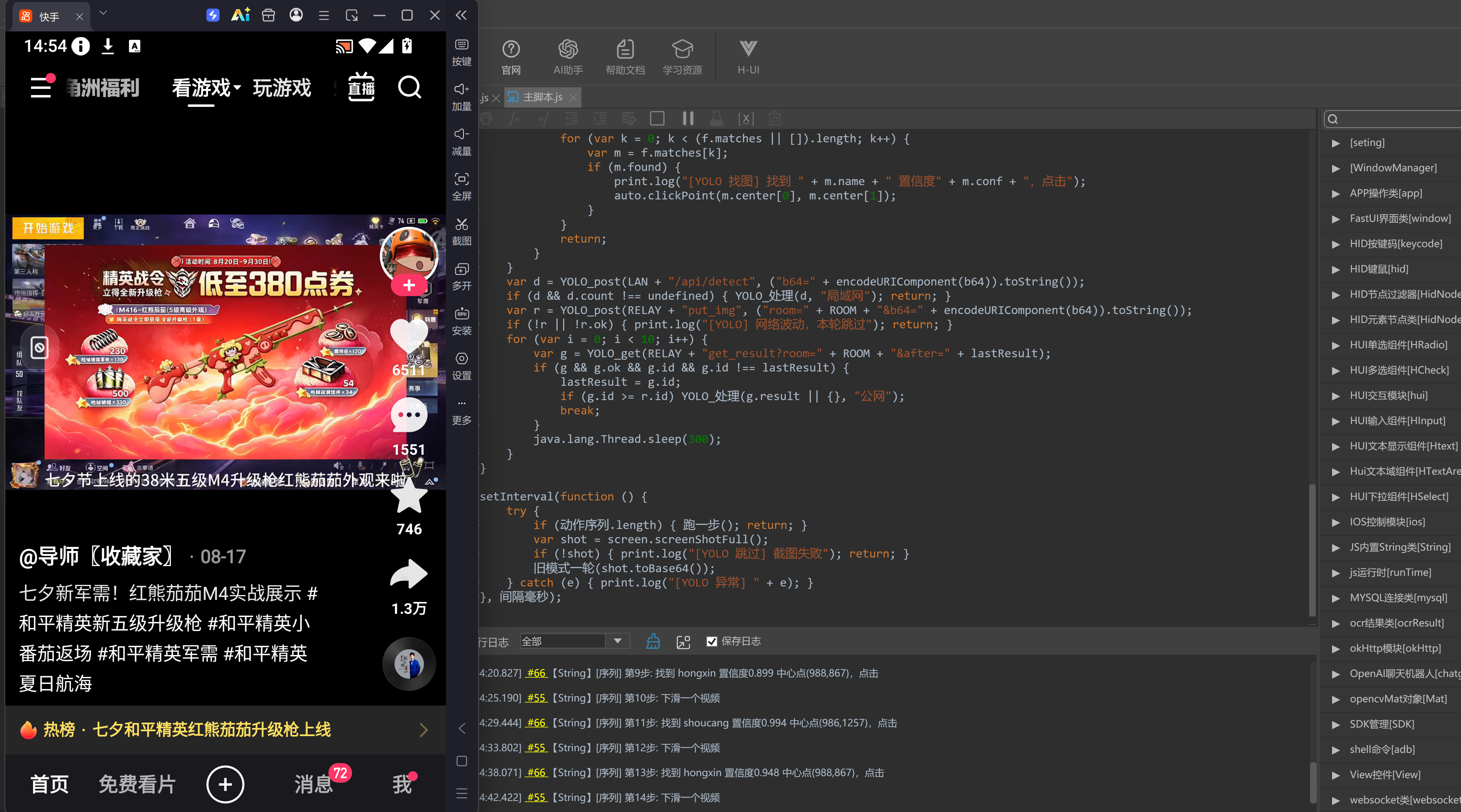
Task: Take a 截图 screenshot in emulator sidebar
Action: [462, 231]
